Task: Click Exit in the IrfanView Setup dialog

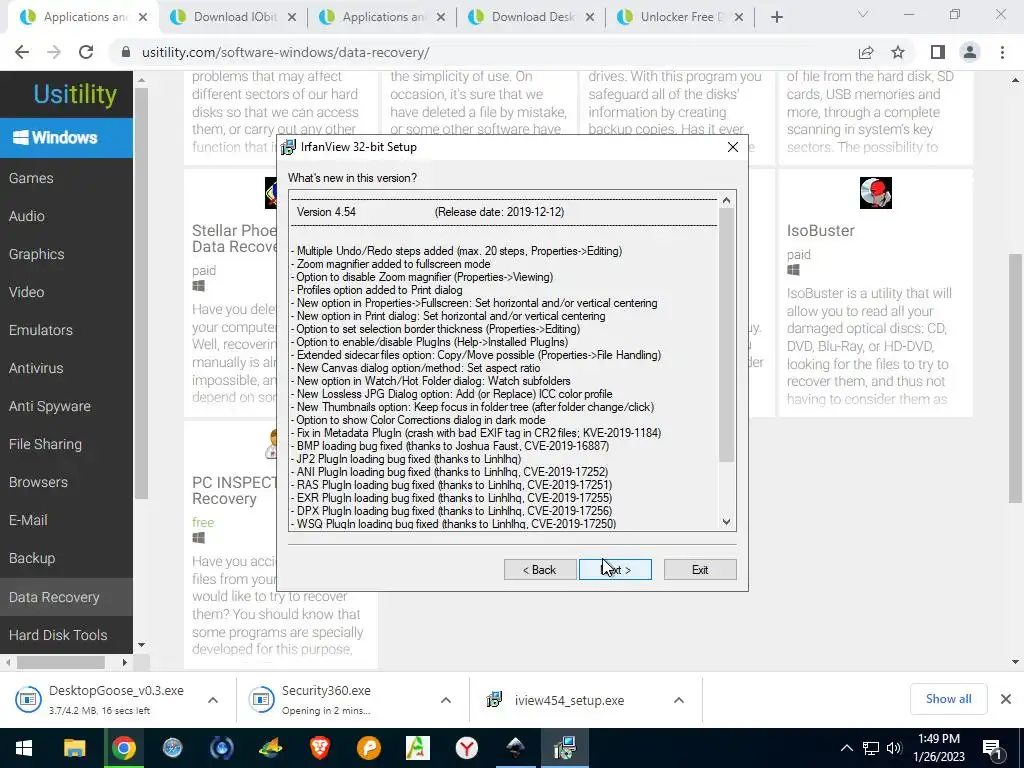Action: click(x=699, y=569)
